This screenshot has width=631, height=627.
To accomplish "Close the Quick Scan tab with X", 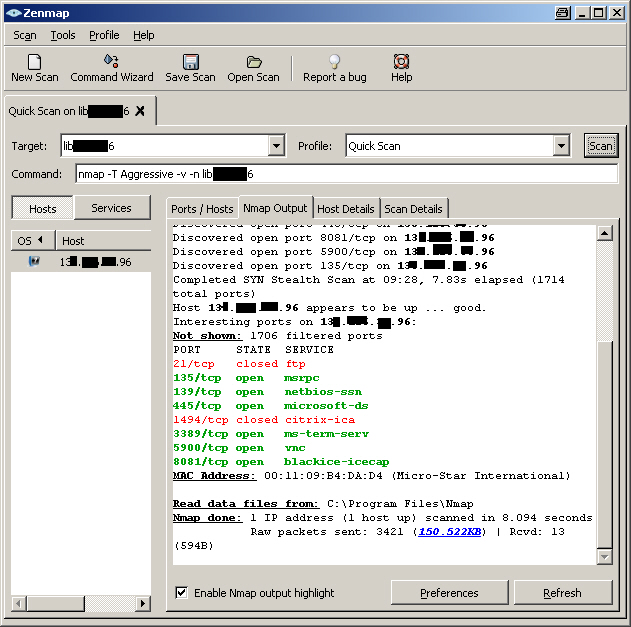I will point(140,111).
